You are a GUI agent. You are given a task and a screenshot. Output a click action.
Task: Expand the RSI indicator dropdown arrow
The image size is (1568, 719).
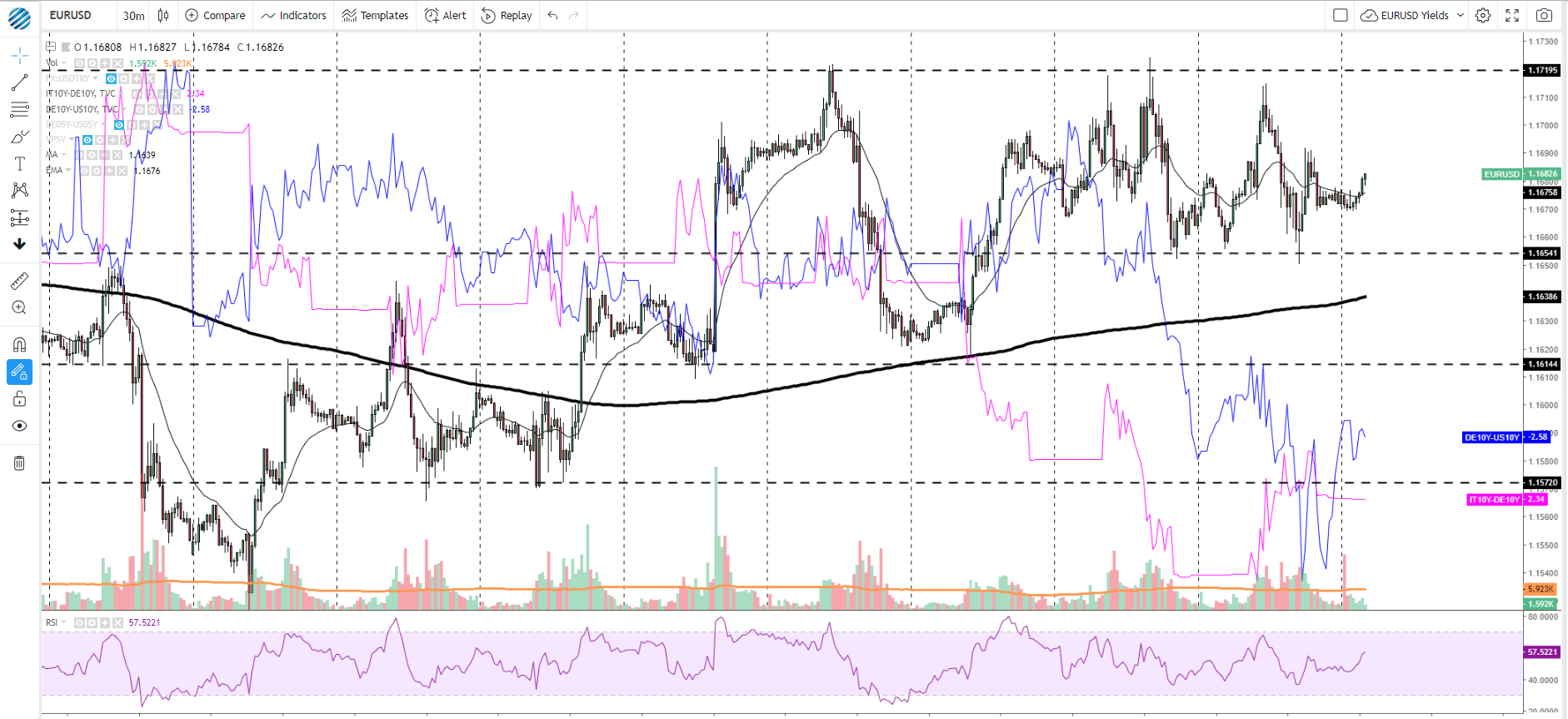(x=64, y=622)
